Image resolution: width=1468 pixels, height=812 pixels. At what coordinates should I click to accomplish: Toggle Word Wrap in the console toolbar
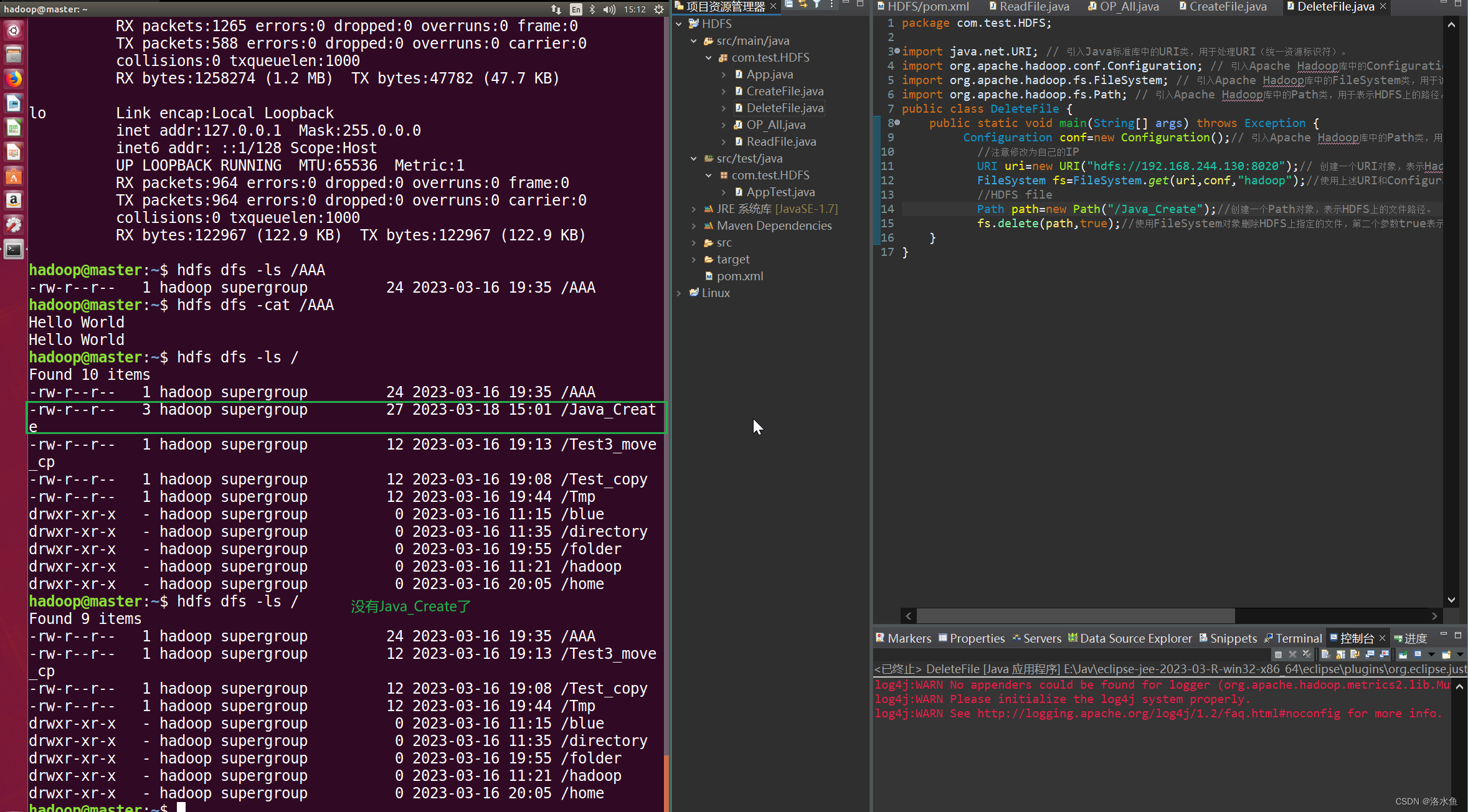click(x=1355, y=654)
